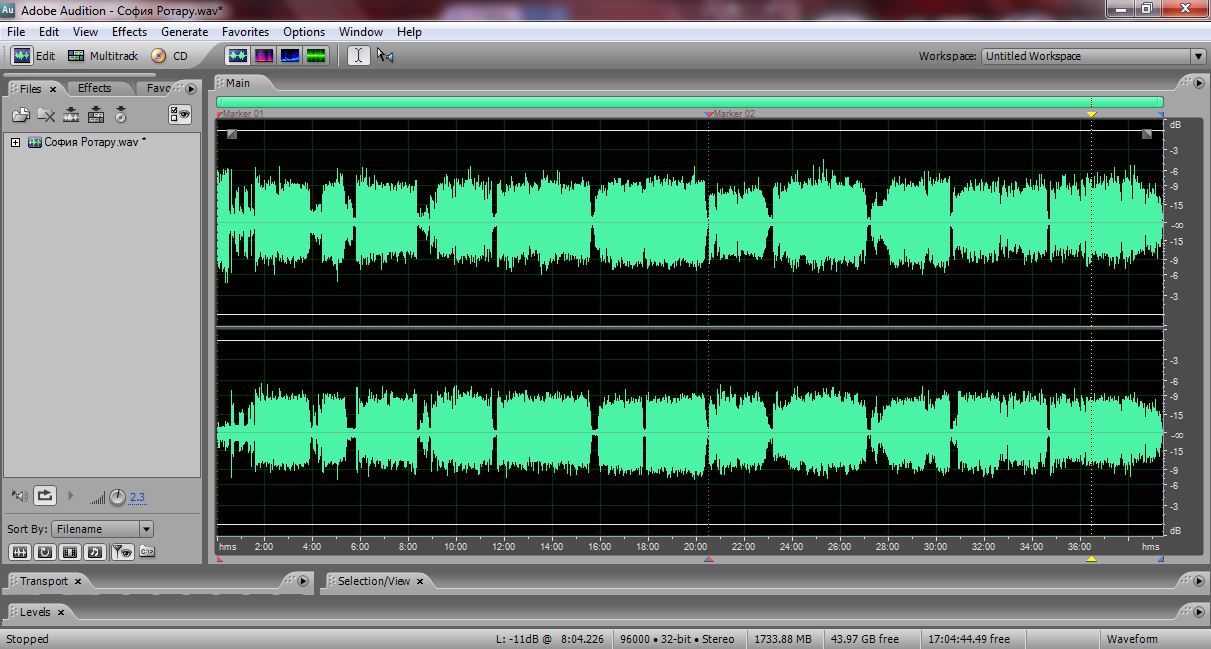1211x649 pixels.
Task: Click the preview volume knob
Action: pos(117,496)
